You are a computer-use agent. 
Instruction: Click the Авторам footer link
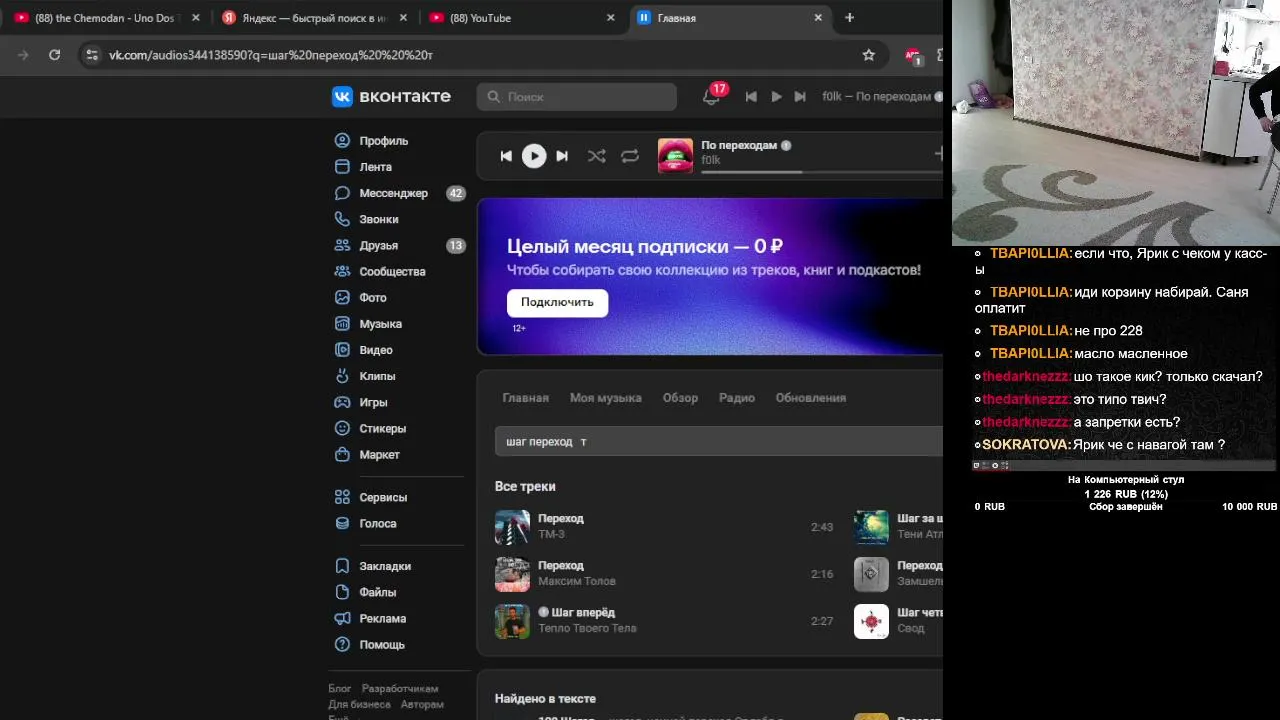[422, 704]
